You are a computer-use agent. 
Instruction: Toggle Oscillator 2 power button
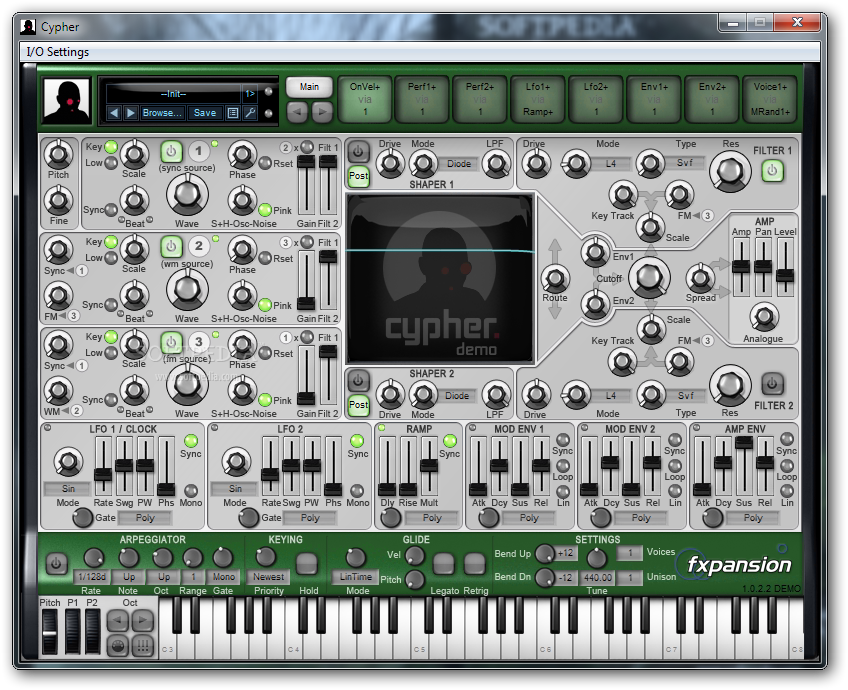(171, 247)
